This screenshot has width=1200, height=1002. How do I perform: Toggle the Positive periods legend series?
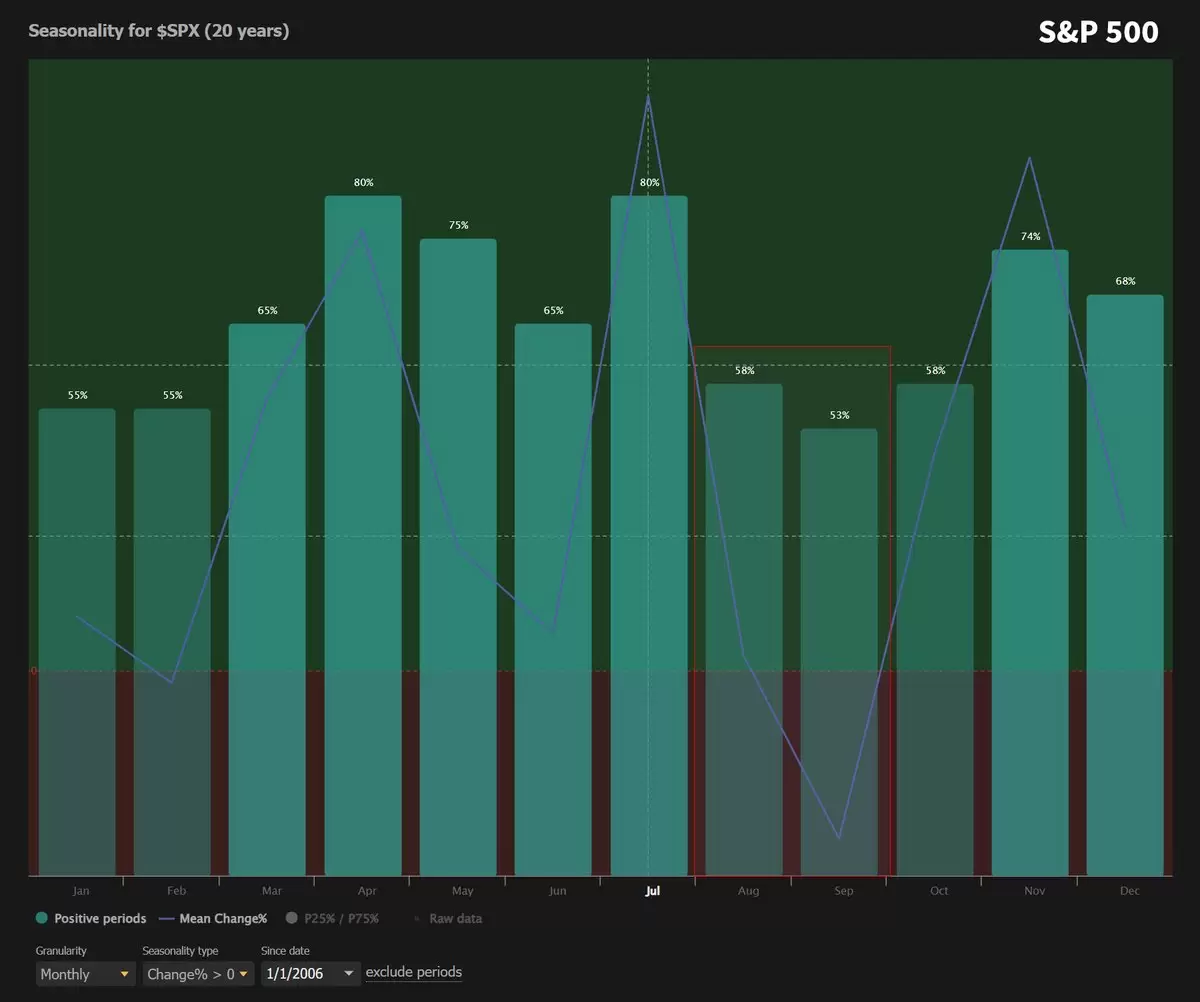[x=91, y=918]
